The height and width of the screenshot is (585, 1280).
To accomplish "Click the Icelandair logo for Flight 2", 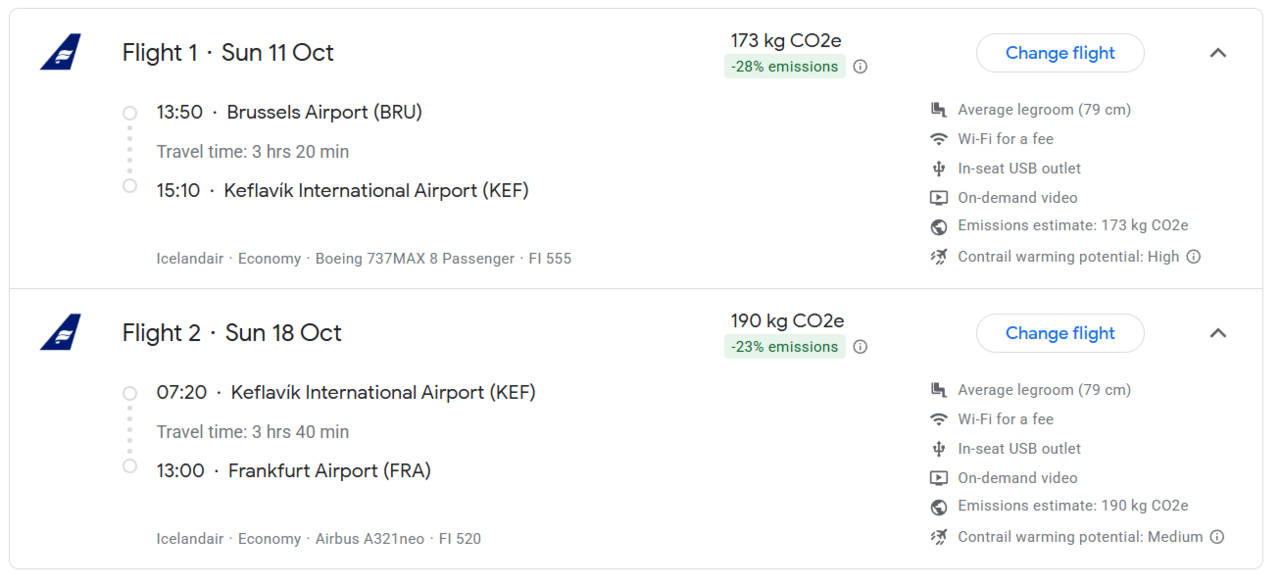I will pyautogui.click(x=61, y=332).
